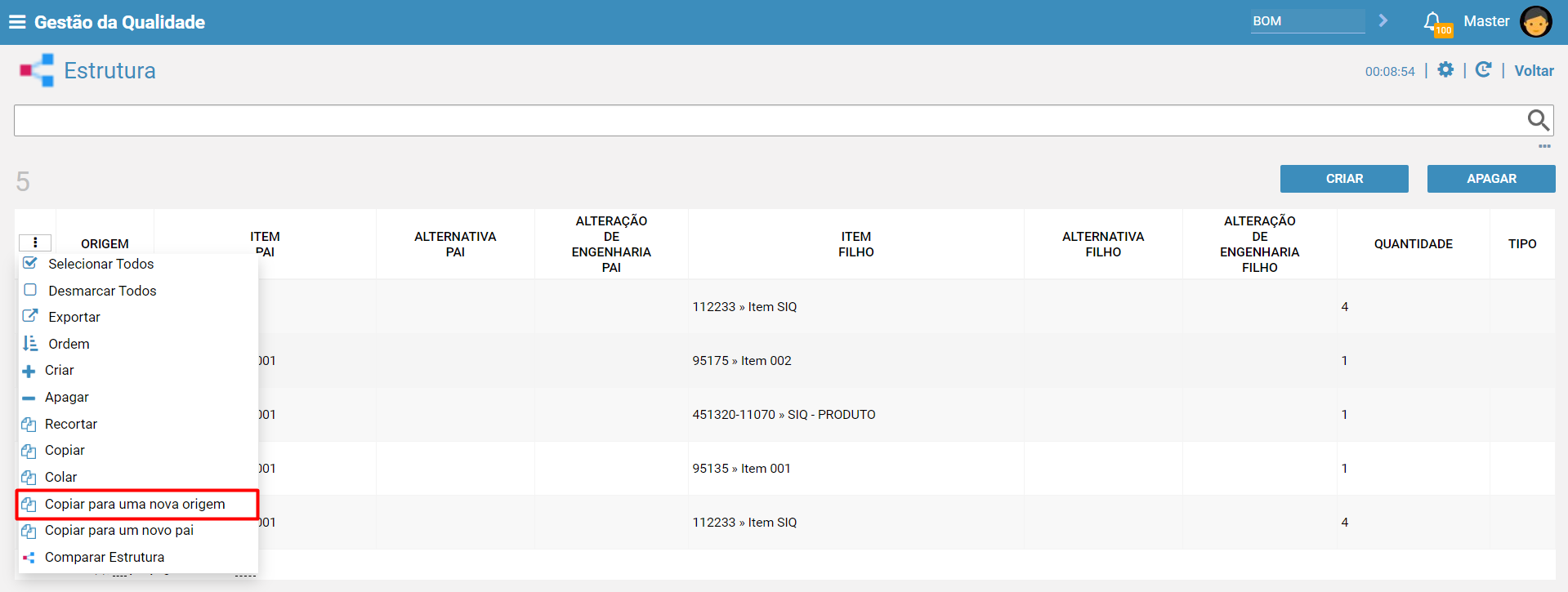Click the ALTERAÇÃO DE ENGENHARIA PAI header
Screen dimensions: 1568x592
coord(611,244)
